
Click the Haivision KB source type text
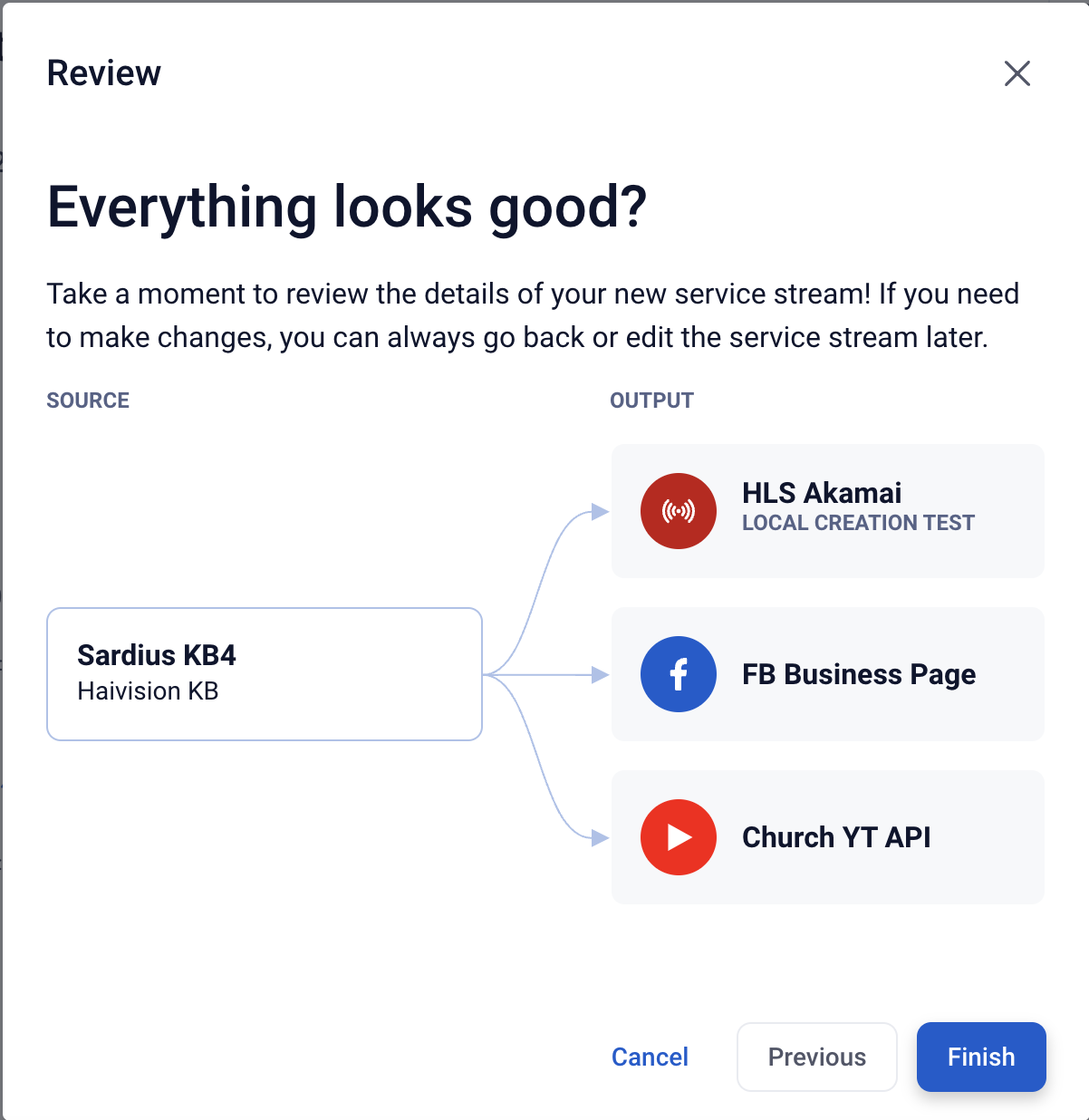tap(148, 691)
